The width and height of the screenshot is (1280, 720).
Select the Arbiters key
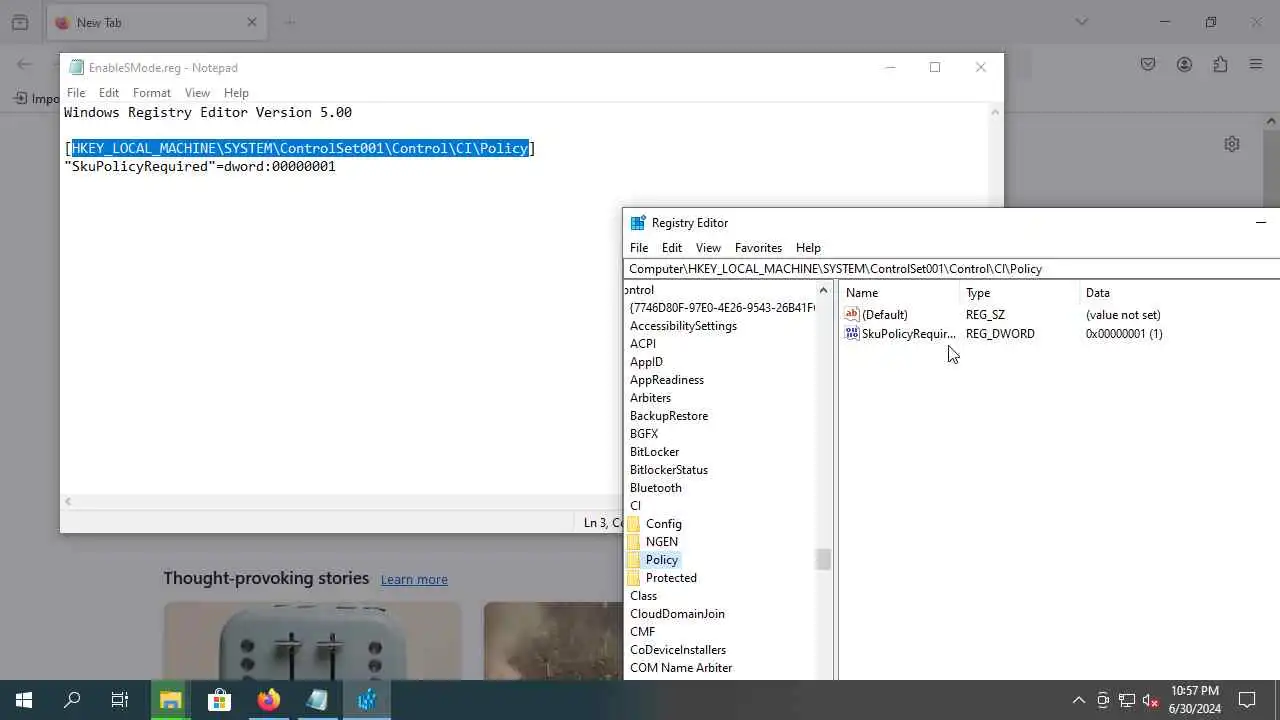(650, 398)
